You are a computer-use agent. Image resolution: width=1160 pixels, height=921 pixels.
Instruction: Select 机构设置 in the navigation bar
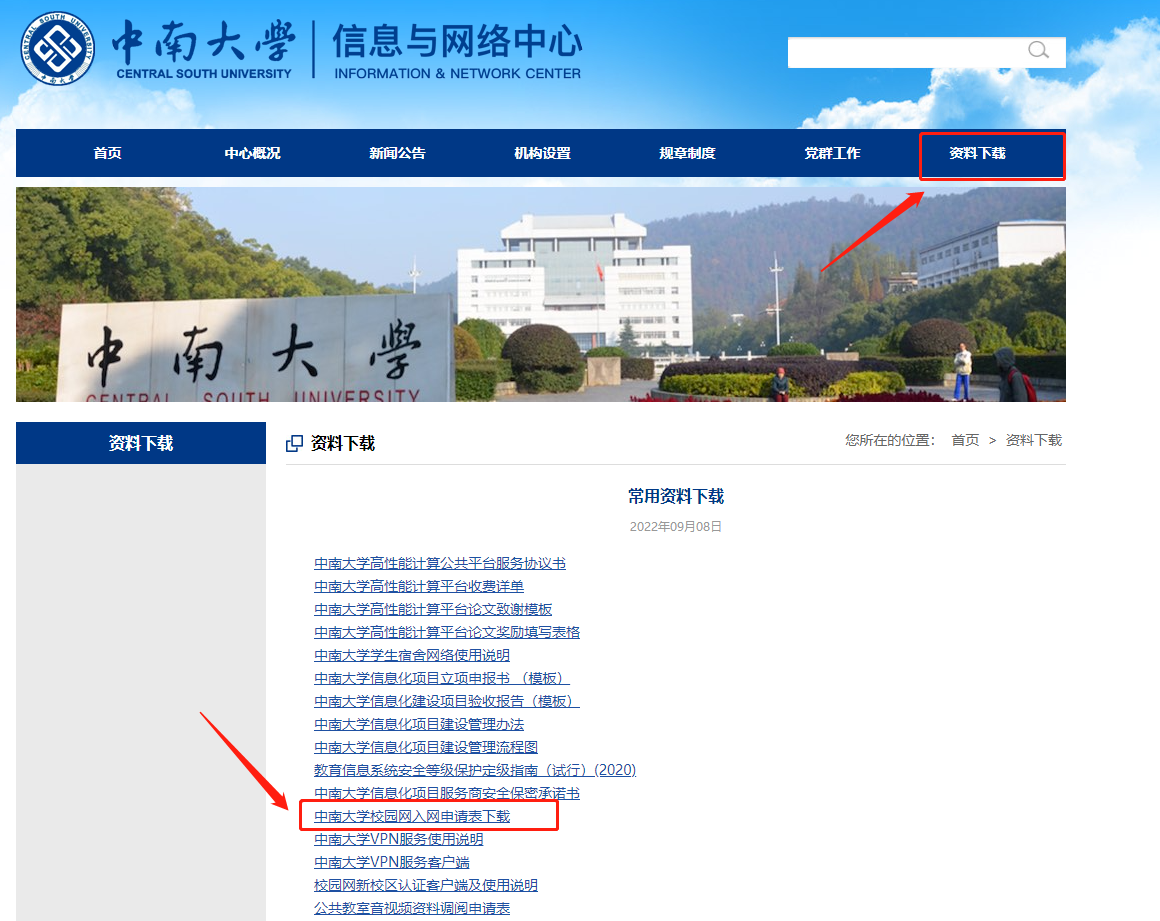click(x=542, y=153)
